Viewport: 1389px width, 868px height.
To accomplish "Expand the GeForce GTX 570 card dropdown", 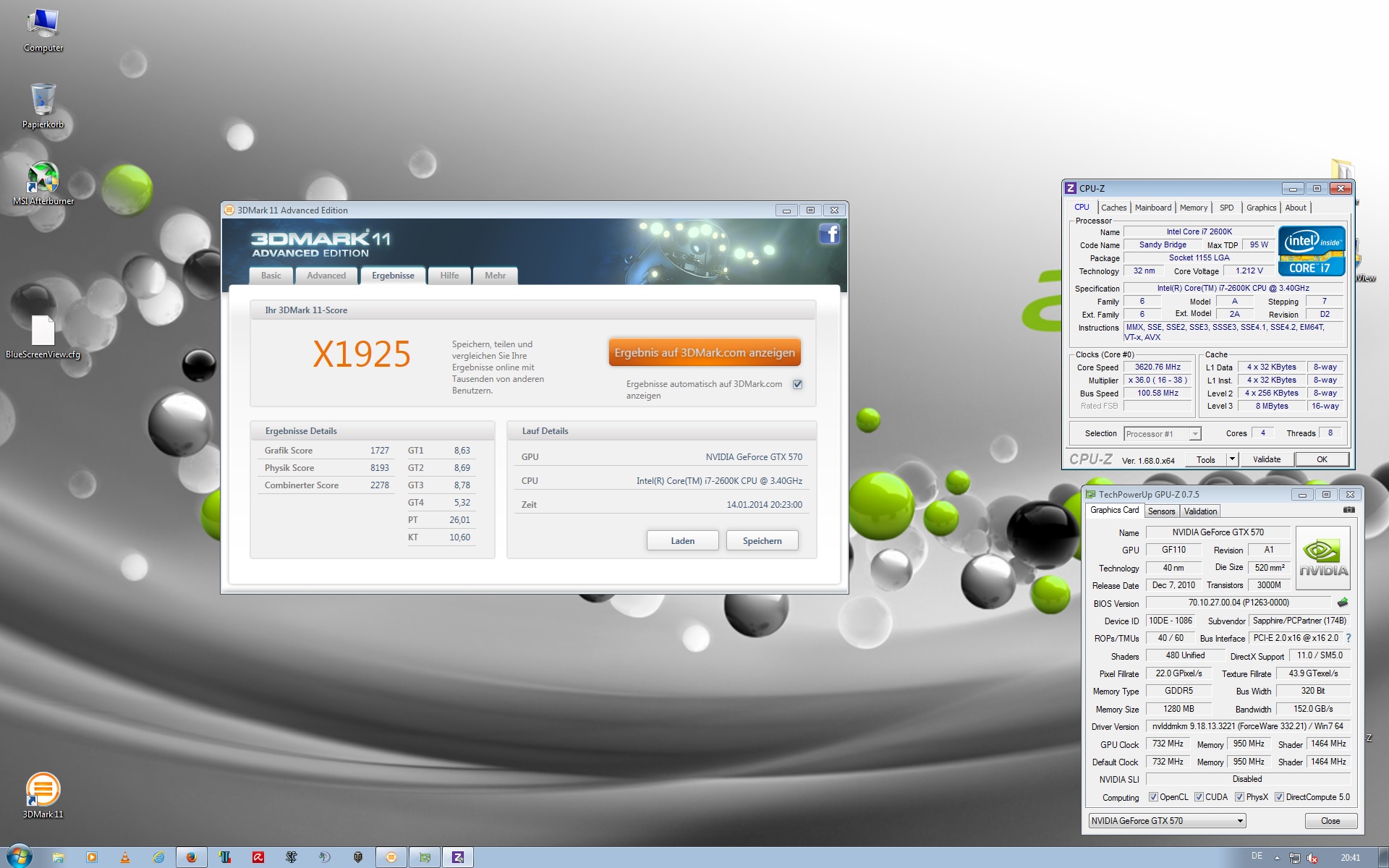I will click(1240, 821).
